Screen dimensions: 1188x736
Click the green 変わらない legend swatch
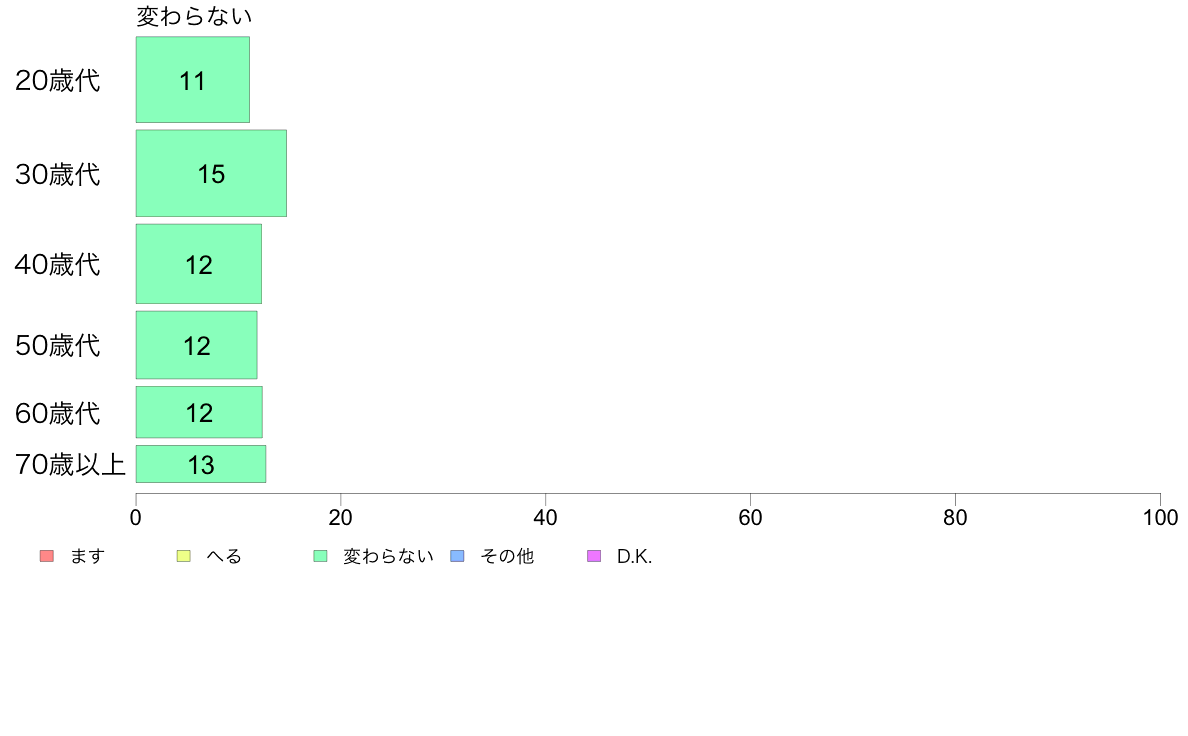(x=320, y=556)
